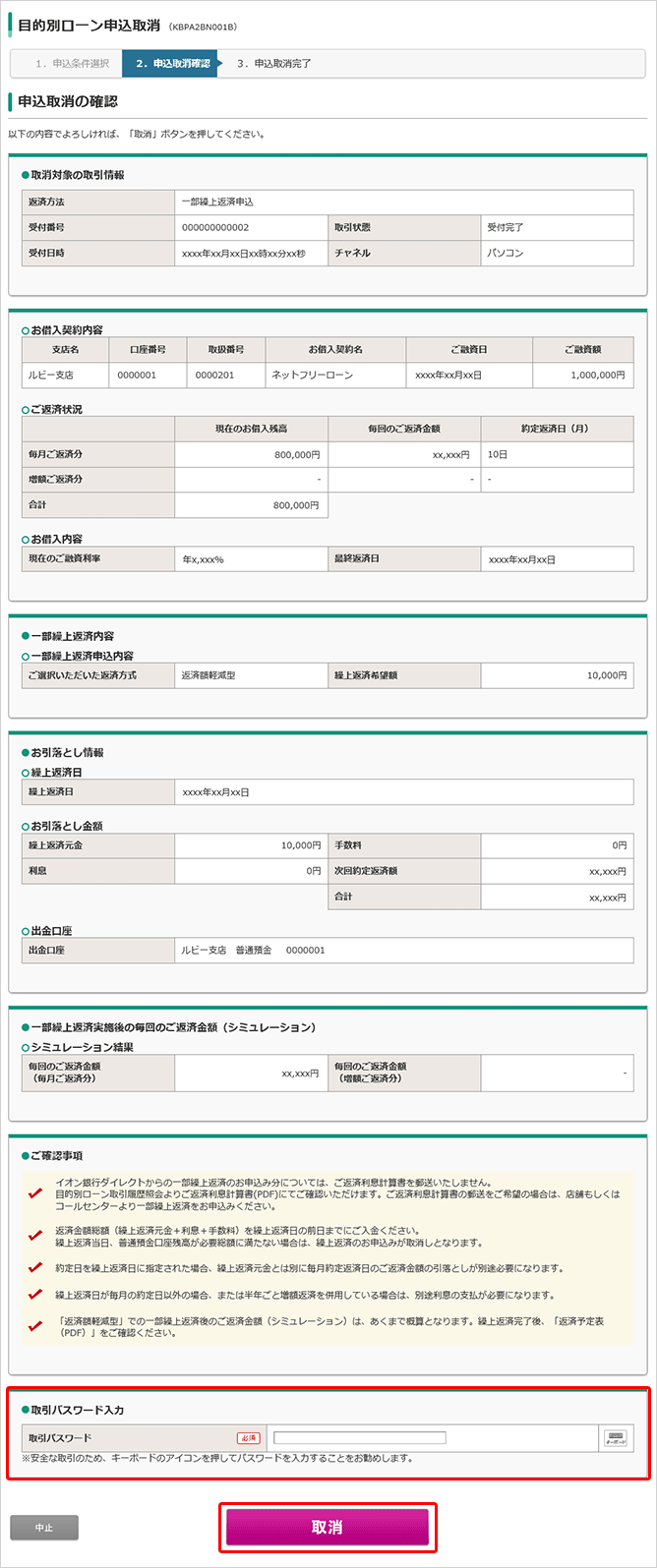Screen dimensions: 657x1568
Task: Click the 手数料 value 0円
Action: pyautogui.click(x=619, y=844)
